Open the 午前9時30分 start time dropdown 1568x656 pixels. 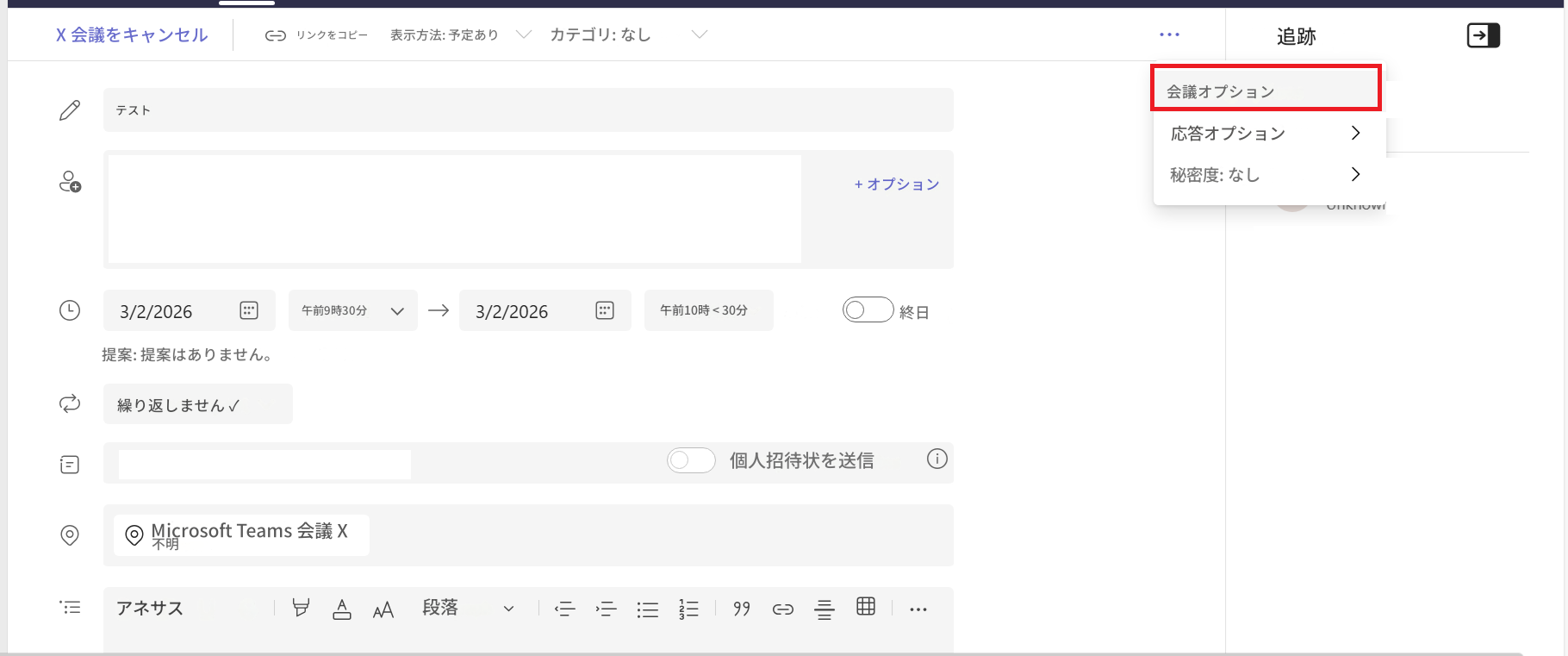tap(353, 310)
